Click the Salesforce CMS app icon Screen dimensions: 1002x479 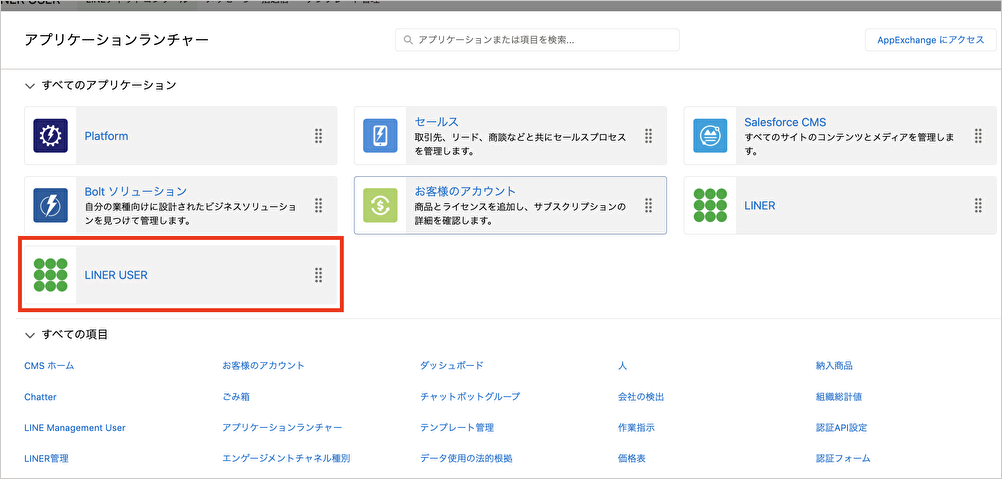[x=710, y=136]
